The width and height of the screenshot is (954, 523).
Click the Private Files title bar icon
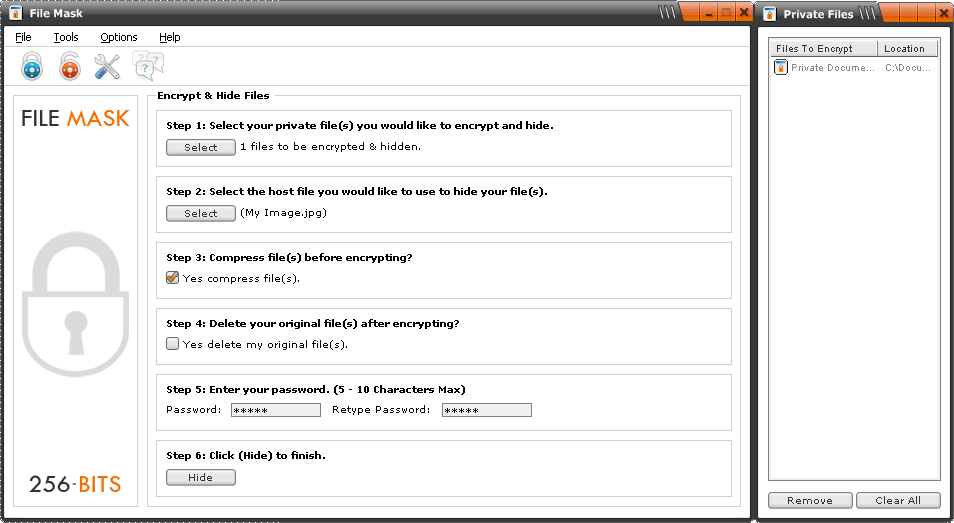tap(770, 13)
